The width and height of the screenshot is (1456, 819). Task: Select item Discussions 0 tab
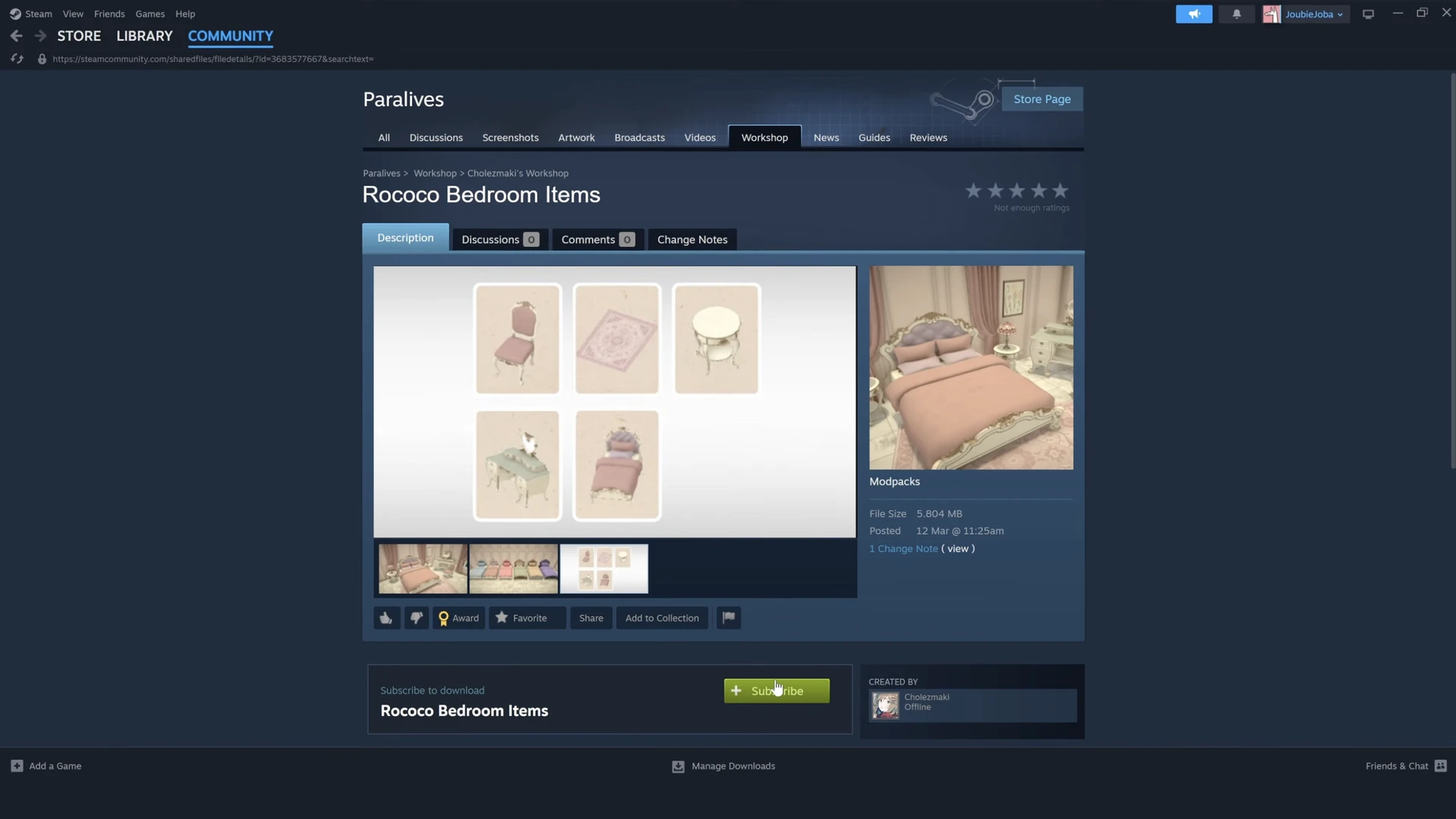click(500, 240)
